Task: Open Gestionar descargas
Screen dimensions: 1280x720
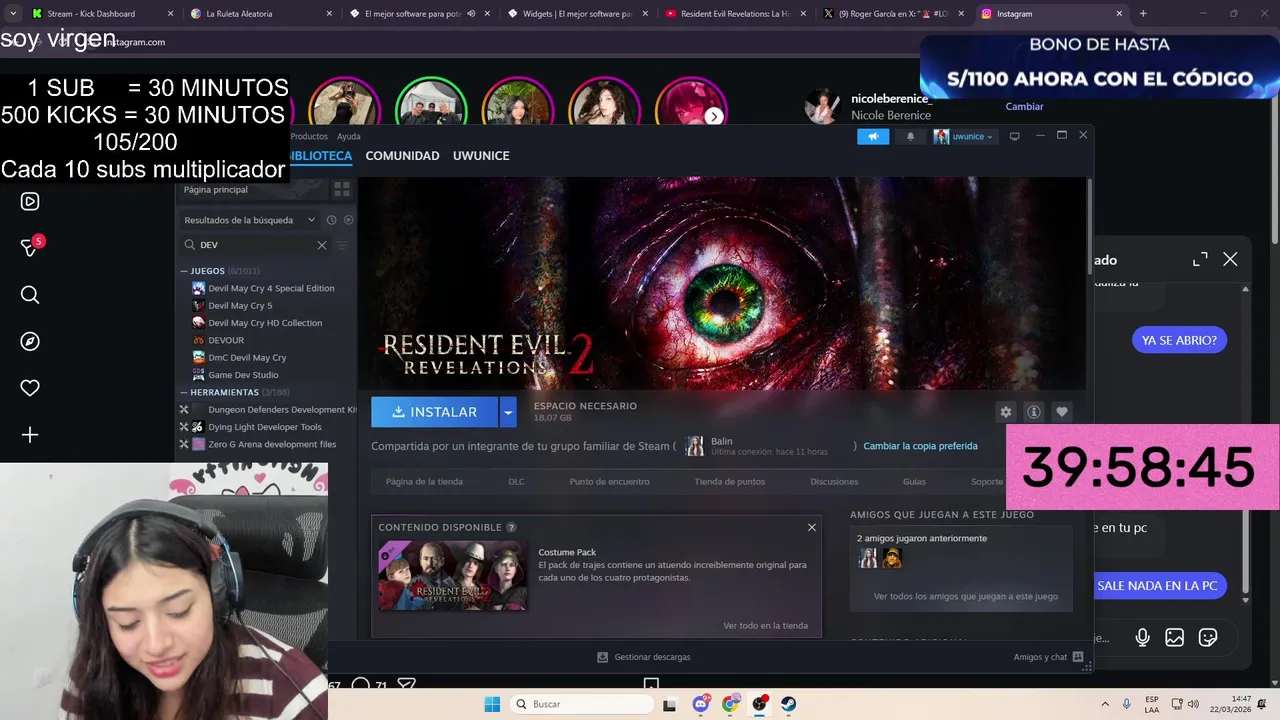Action: [644, 657]
